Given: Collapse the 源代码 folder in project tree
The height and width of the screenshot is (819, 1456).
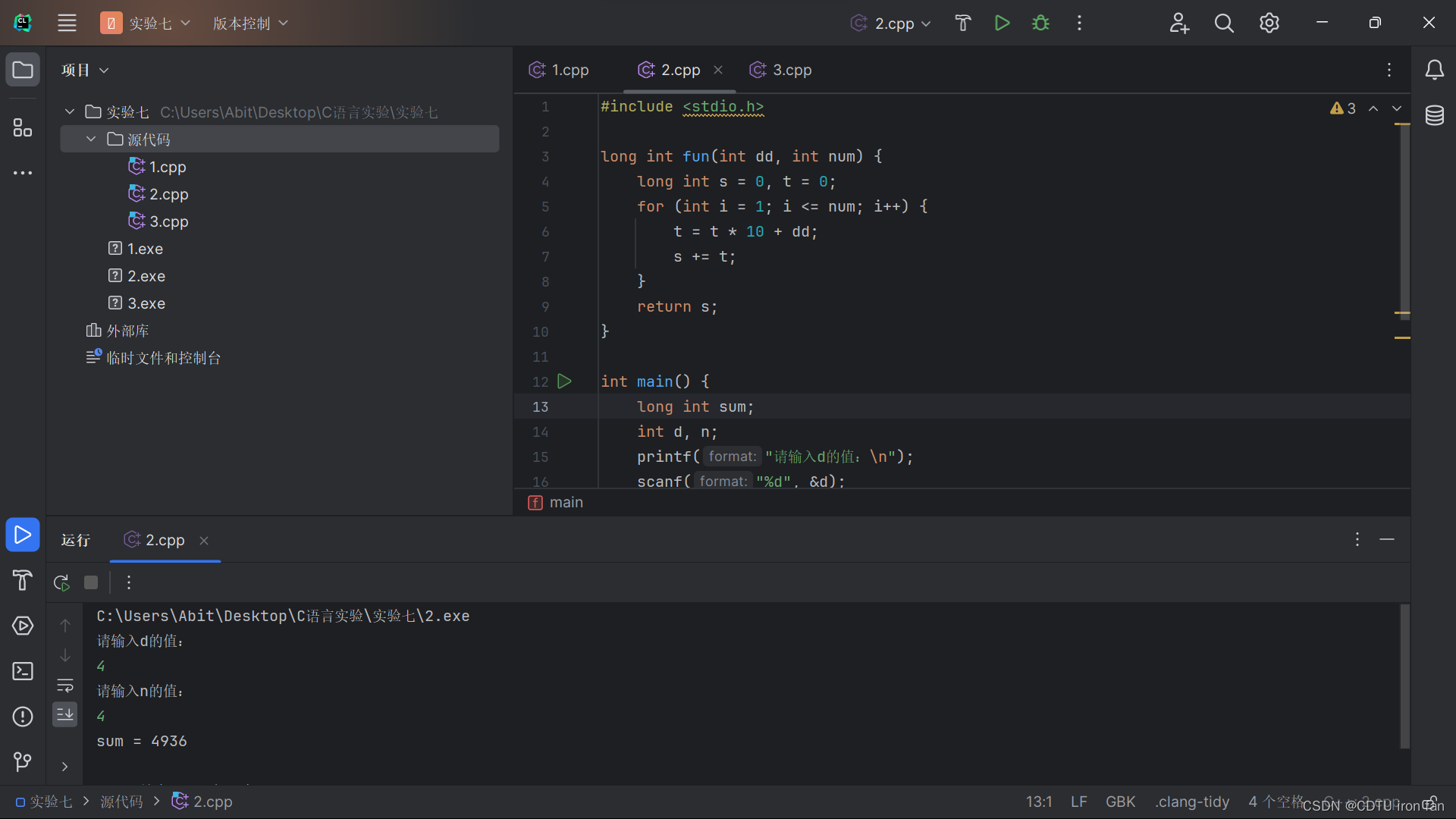Looking at the screenshot, I should tap(91, 140).
